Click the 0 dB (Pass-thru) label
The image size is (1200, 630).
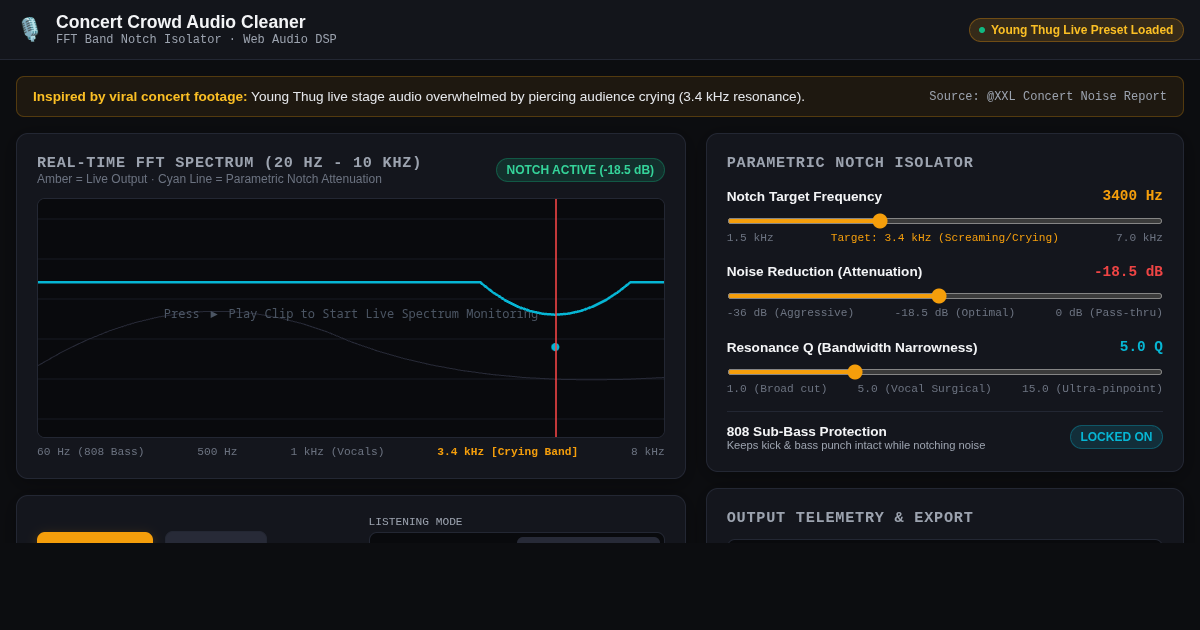pyautogui.click(x=1109, y=313)
